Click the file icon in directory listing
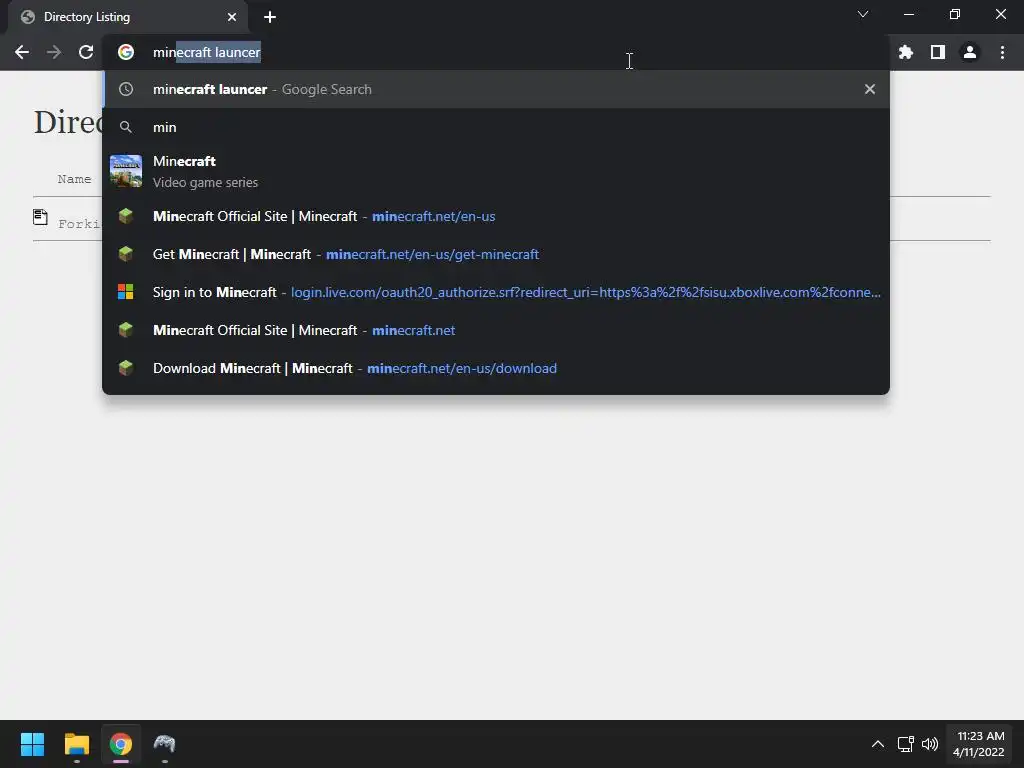The height and width of the screenshot is (768, 1024). [x=40, y=217]
